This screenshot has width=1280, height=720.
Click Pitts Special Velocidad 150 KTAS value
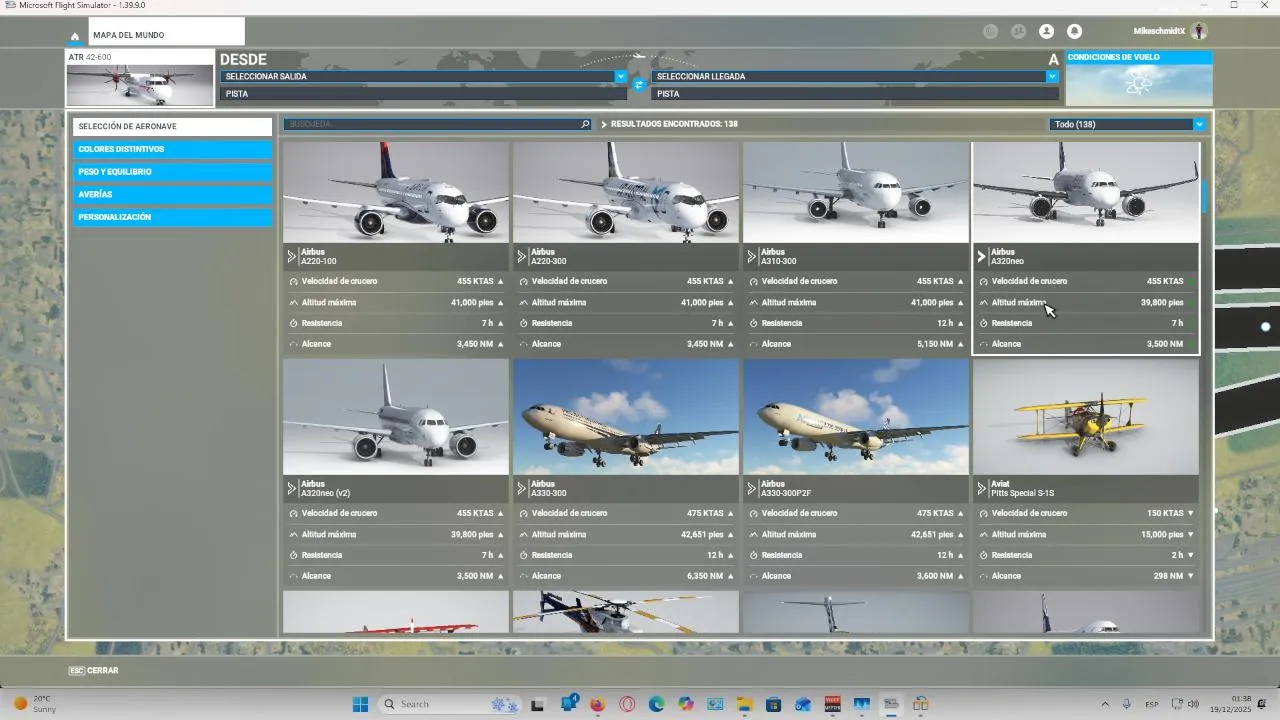1165,513
